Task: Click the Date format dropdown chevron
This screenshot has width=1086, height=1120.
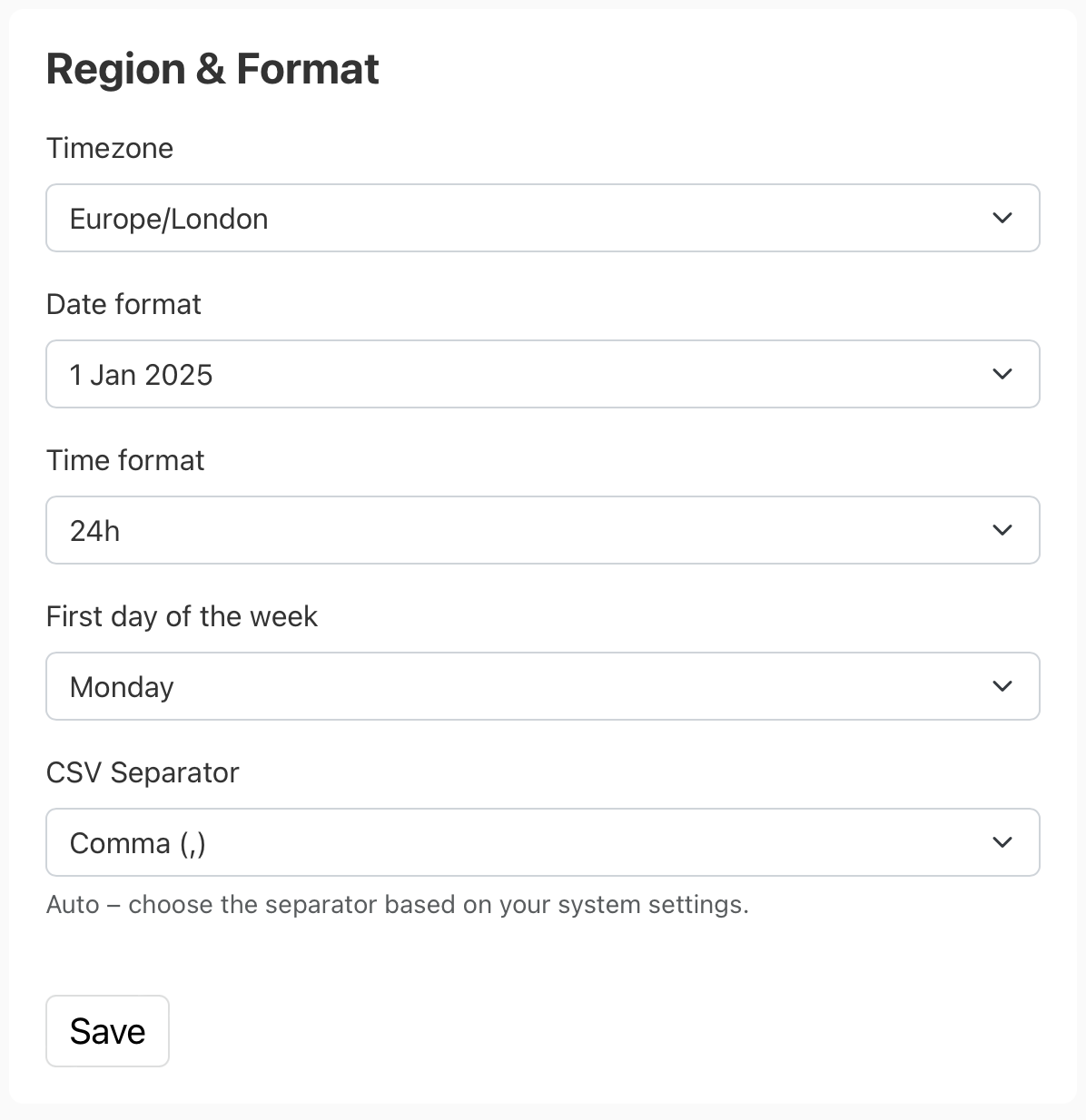Action: 1002,374
